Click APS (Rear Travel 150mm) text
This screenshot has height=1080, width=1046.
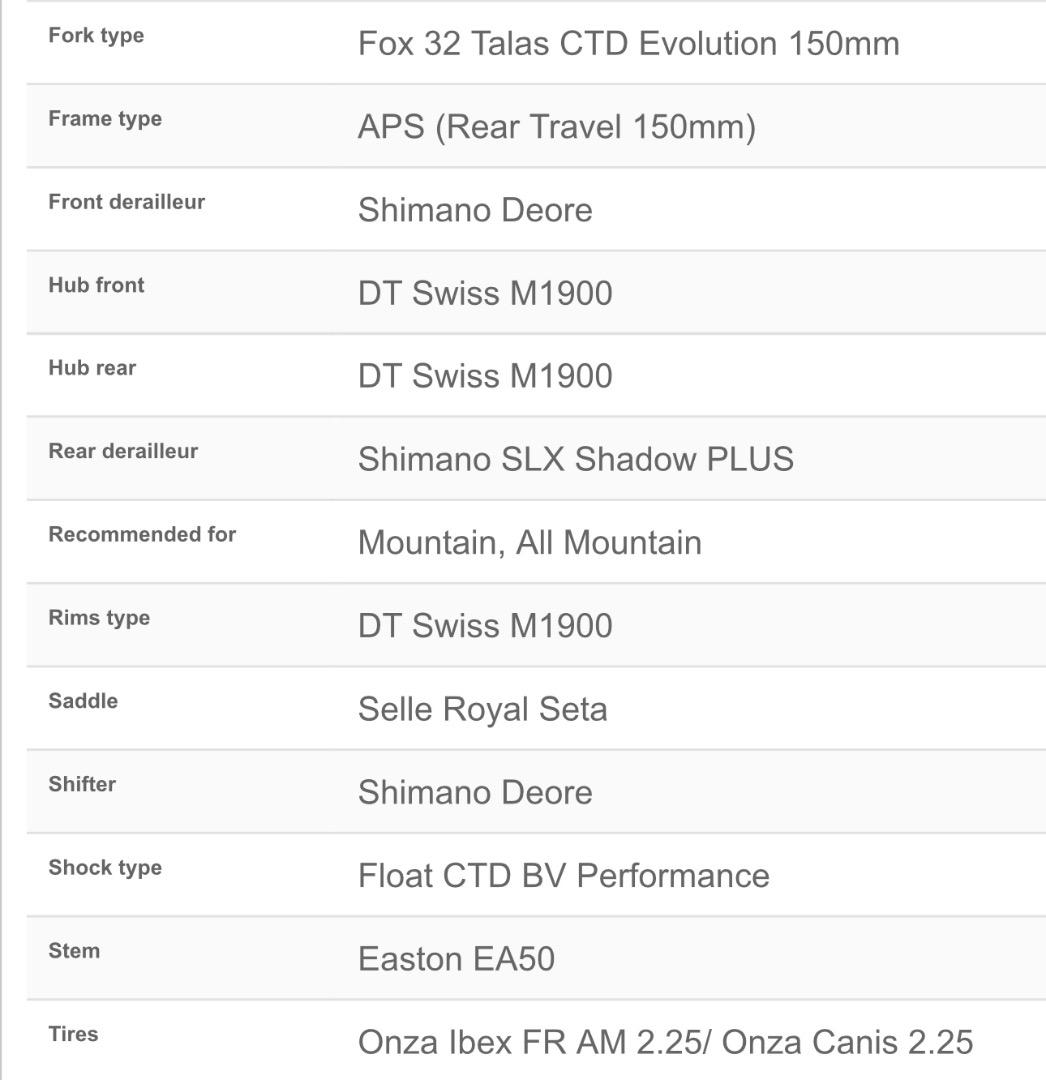point(557,127)
